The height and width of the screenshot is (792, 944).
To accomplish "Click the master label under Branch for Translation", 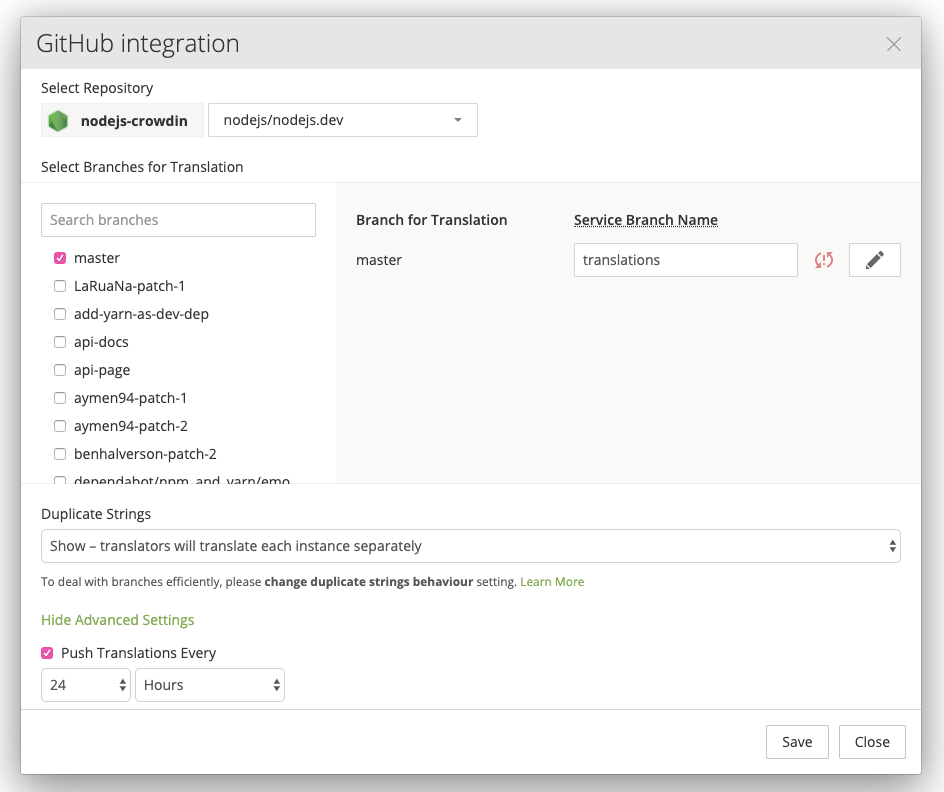I will point(379,260).
